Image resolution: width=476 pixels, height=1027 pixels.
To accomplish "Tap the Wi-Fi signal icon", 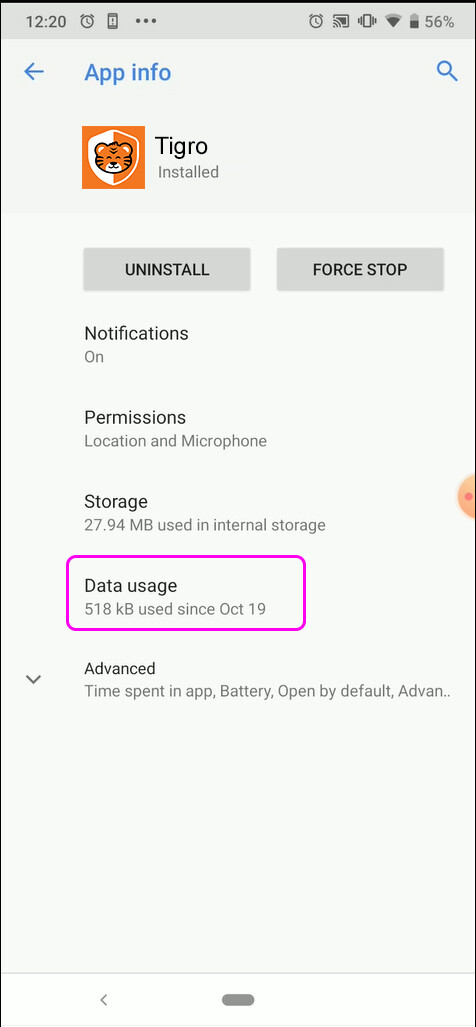I will click(x=393, y=22).
